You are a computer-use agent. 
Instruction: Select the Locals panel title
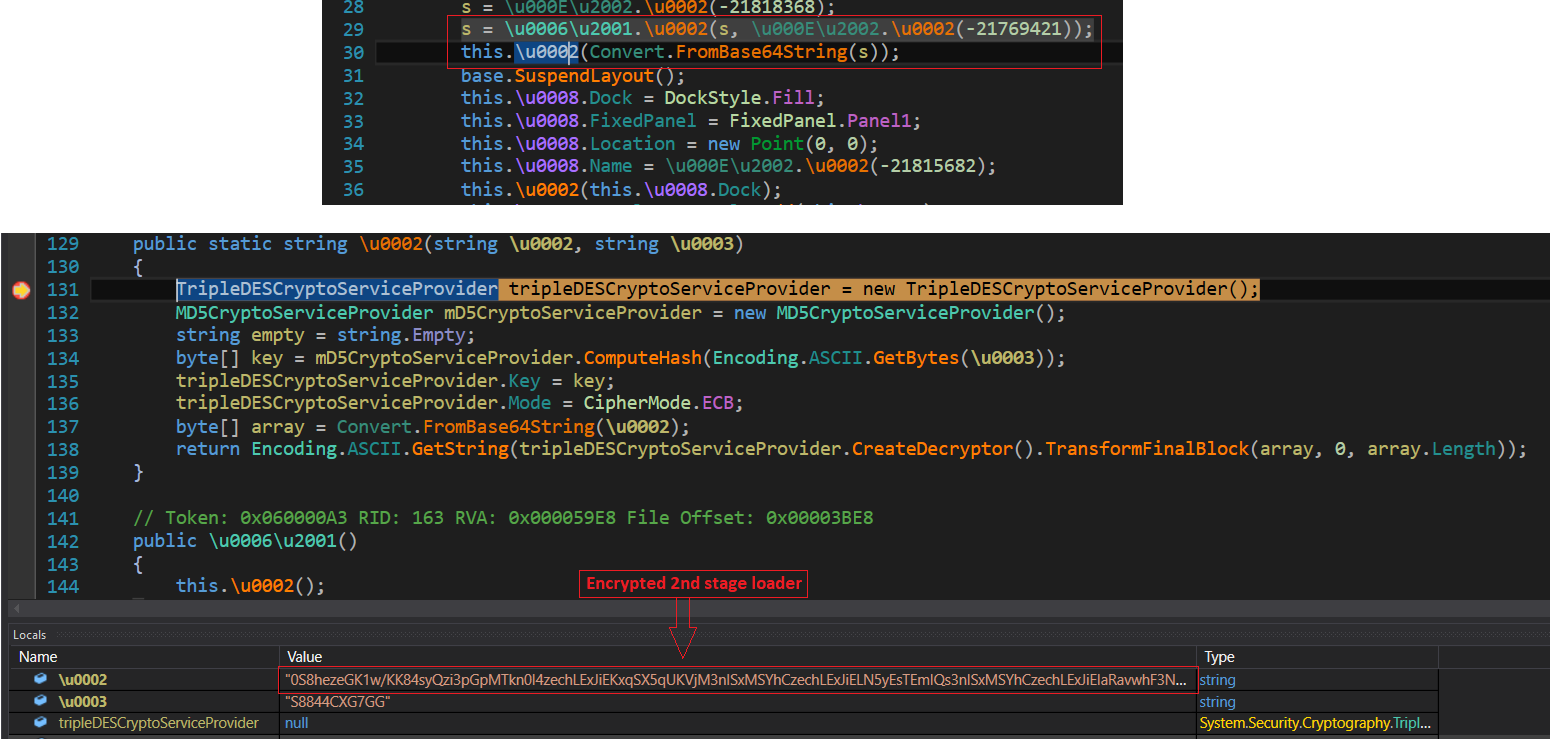click(x=30, y=635)
